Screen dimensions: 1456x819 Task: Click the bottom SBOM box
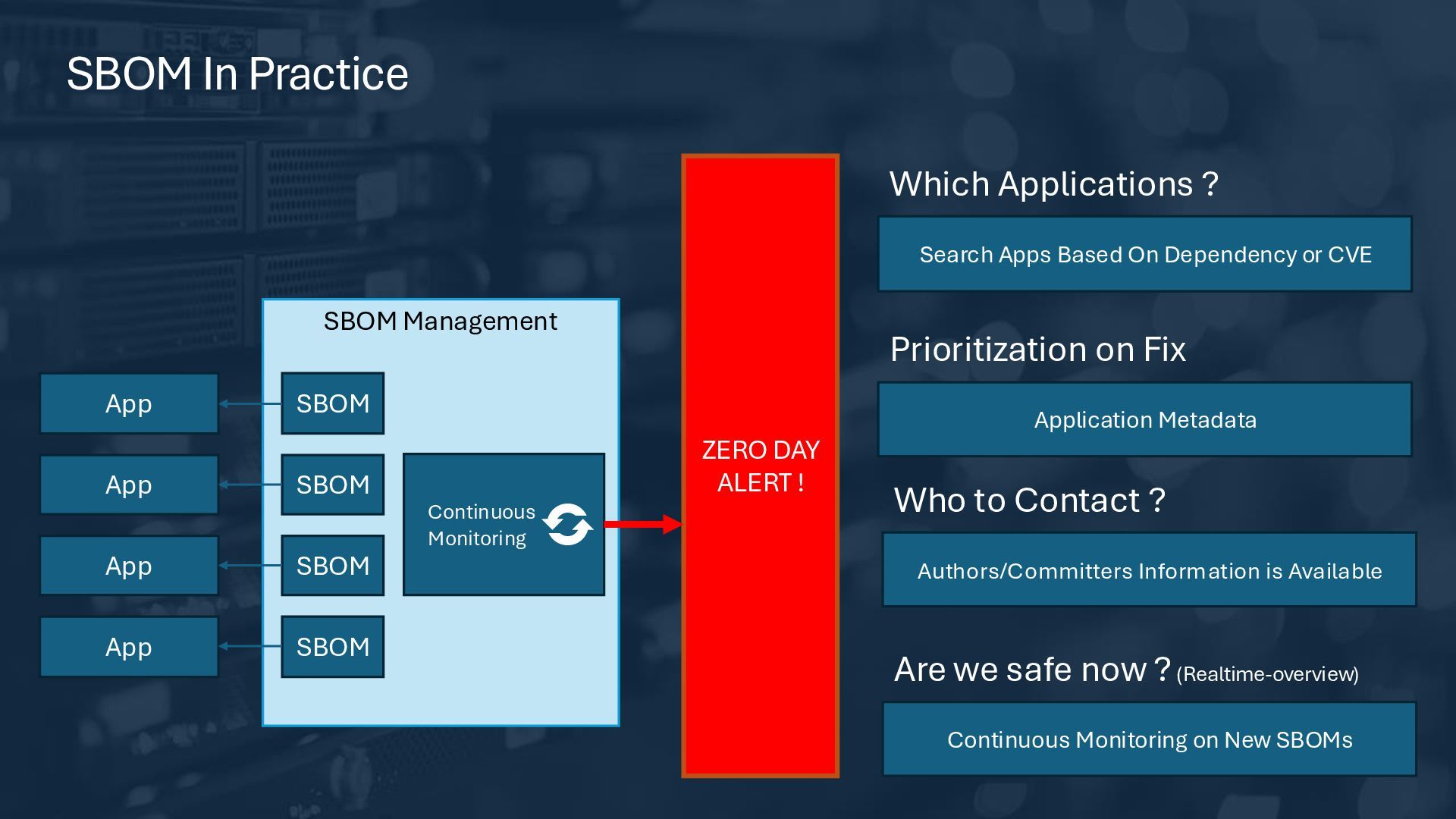pos(332,647)
